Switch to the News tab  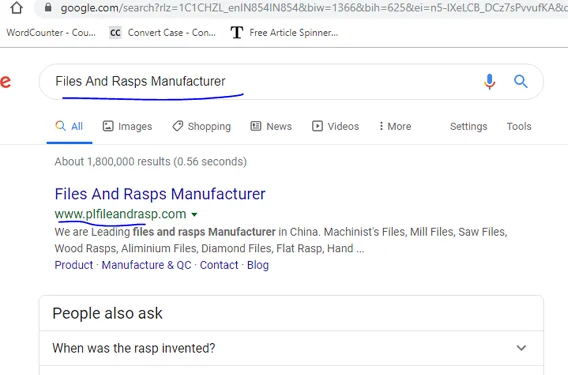click(271, 126)
